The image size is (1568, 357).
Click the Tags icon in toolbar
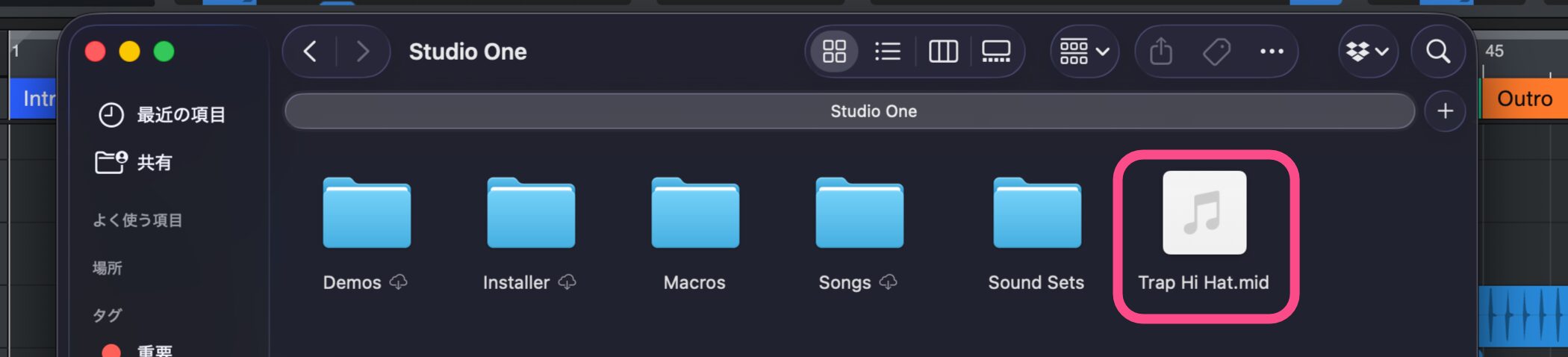(x=1216, y=52)
